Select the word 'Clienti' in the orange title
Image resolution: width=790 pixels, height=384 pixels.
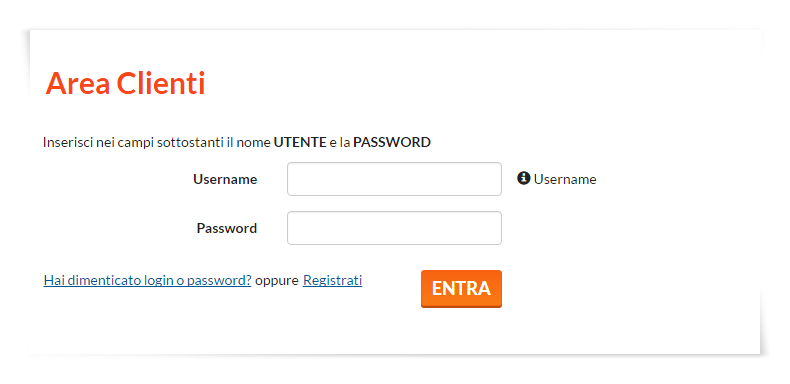click(x=161, y=83)
